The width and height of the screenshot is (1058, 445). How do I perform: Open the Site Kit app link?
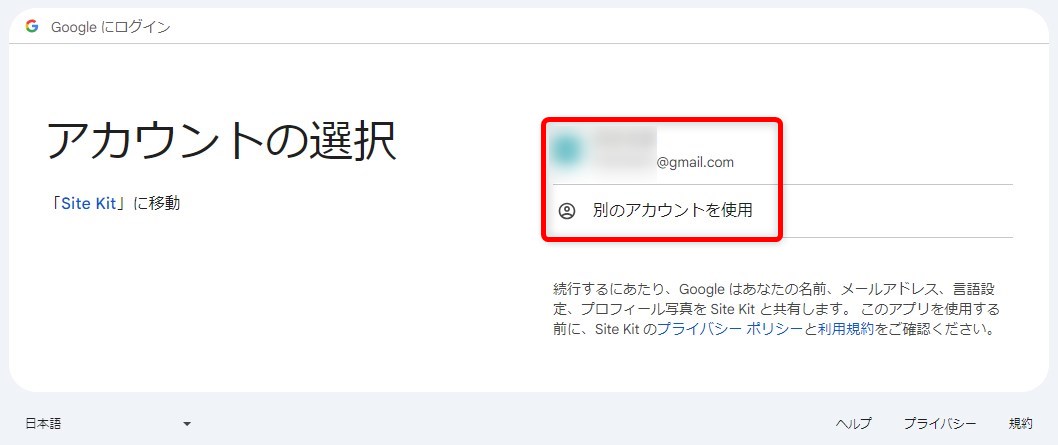pyautogui.click(x=89, y=204)
